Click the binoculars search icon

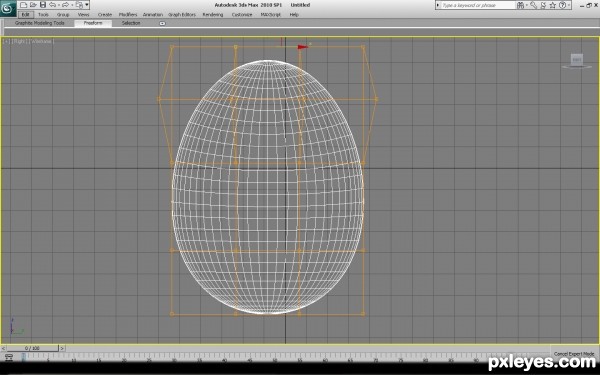tap(520, 5)
